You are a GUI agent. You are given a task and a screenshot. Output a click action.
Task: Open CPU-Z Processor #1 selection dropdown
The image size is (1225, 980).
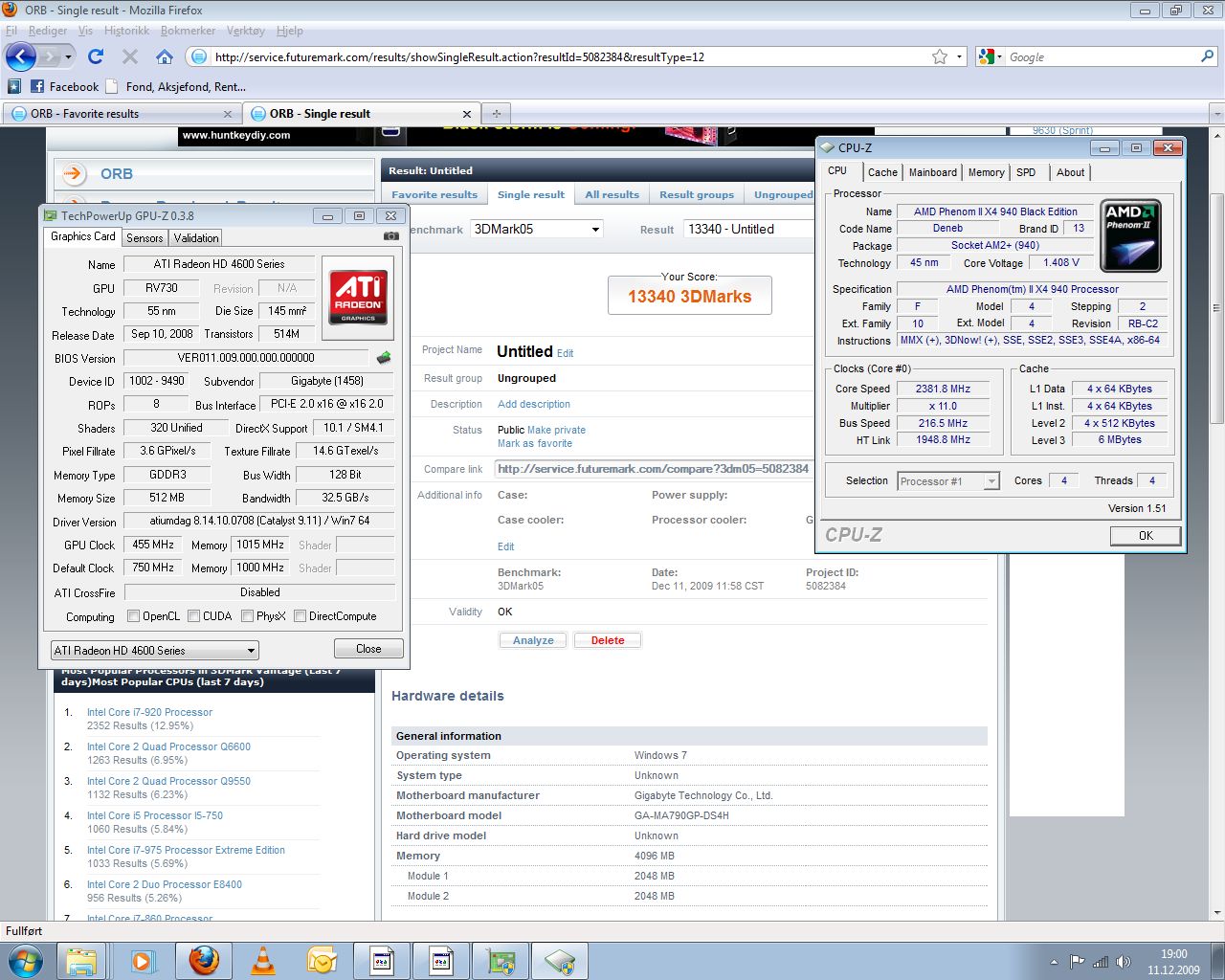(948, 481)
